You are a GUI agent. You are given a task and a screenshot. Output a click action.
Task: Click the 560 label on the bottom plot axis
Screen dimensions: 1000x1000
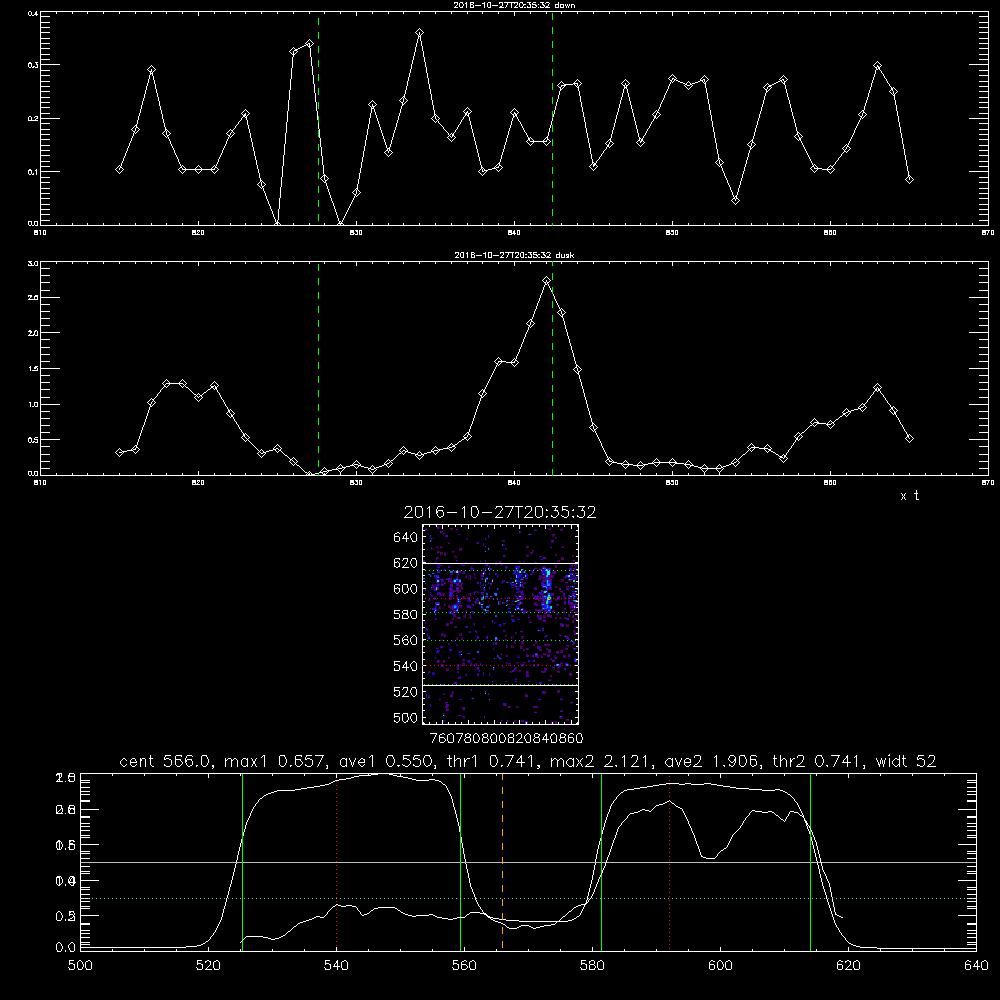(464, 966)
